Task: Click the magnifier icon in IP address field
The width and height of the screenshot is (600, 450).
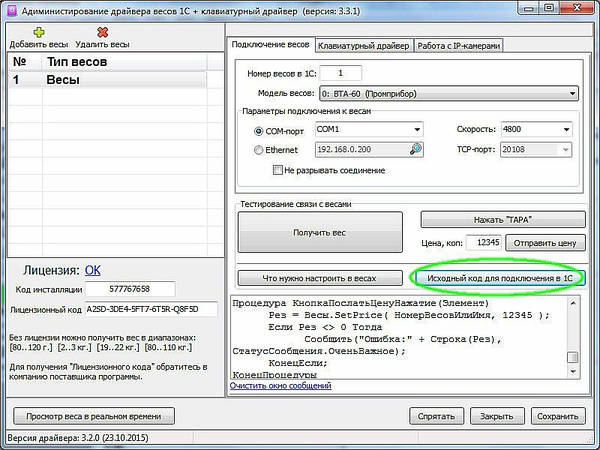Action: tap(416, 150)
